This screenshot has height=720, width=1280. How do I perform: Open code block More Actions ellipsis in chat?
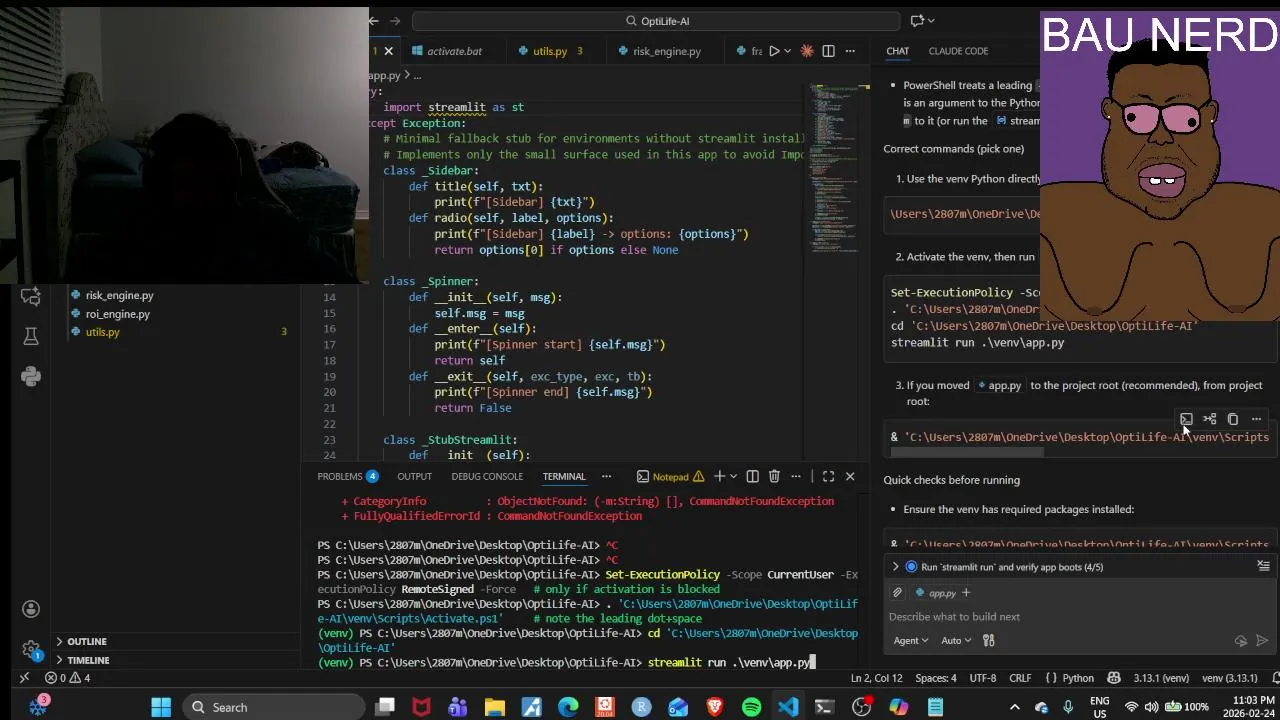click(x=1256, y=419)
